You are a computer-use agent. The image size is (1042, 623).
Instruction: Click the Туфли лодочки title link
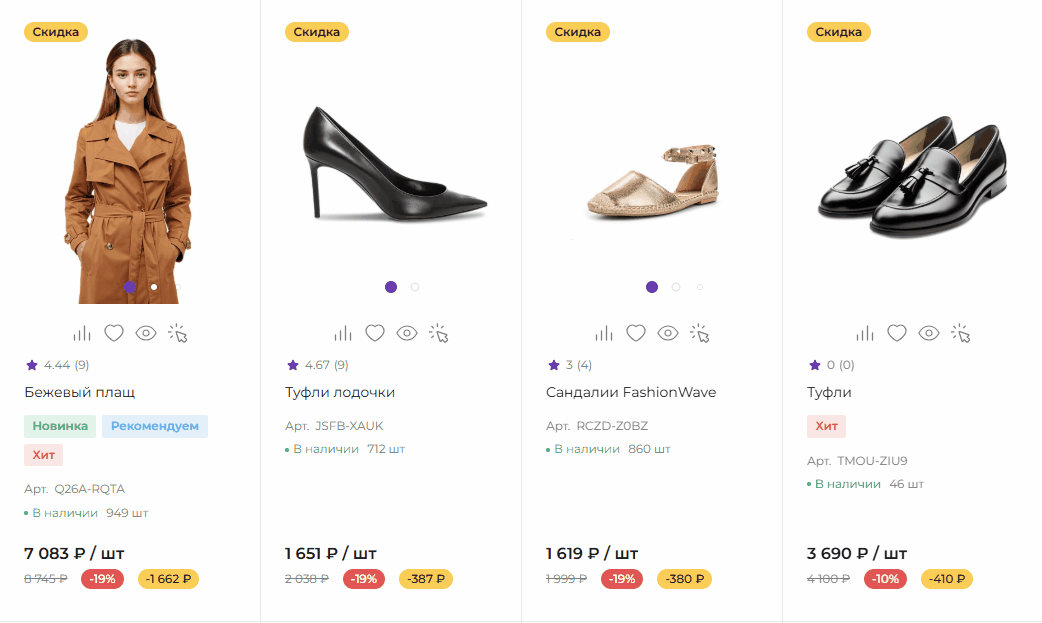pyautogui.click(x=340, y=392)
